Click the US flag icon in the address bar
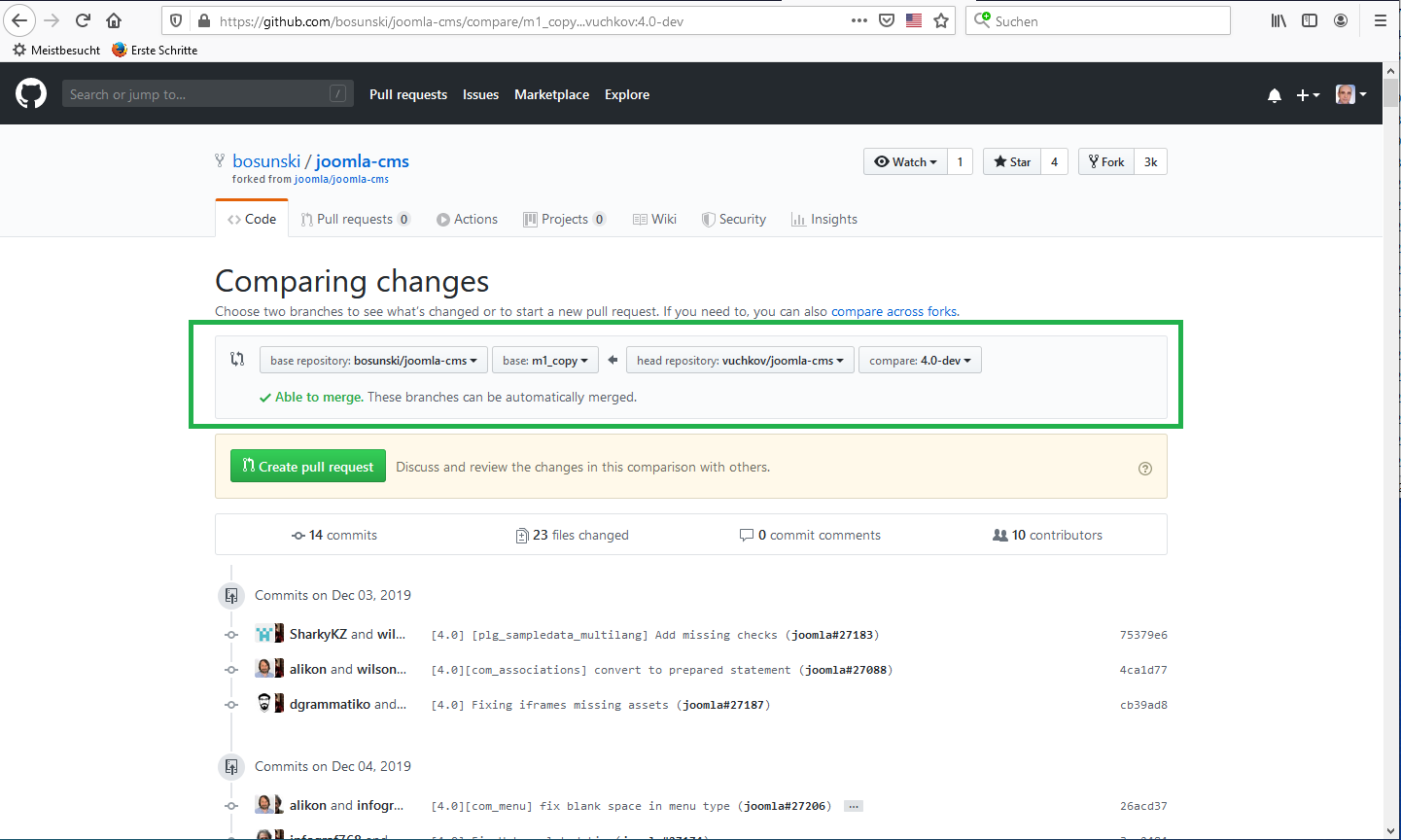 pyautogui.click(x=914, y=20)
